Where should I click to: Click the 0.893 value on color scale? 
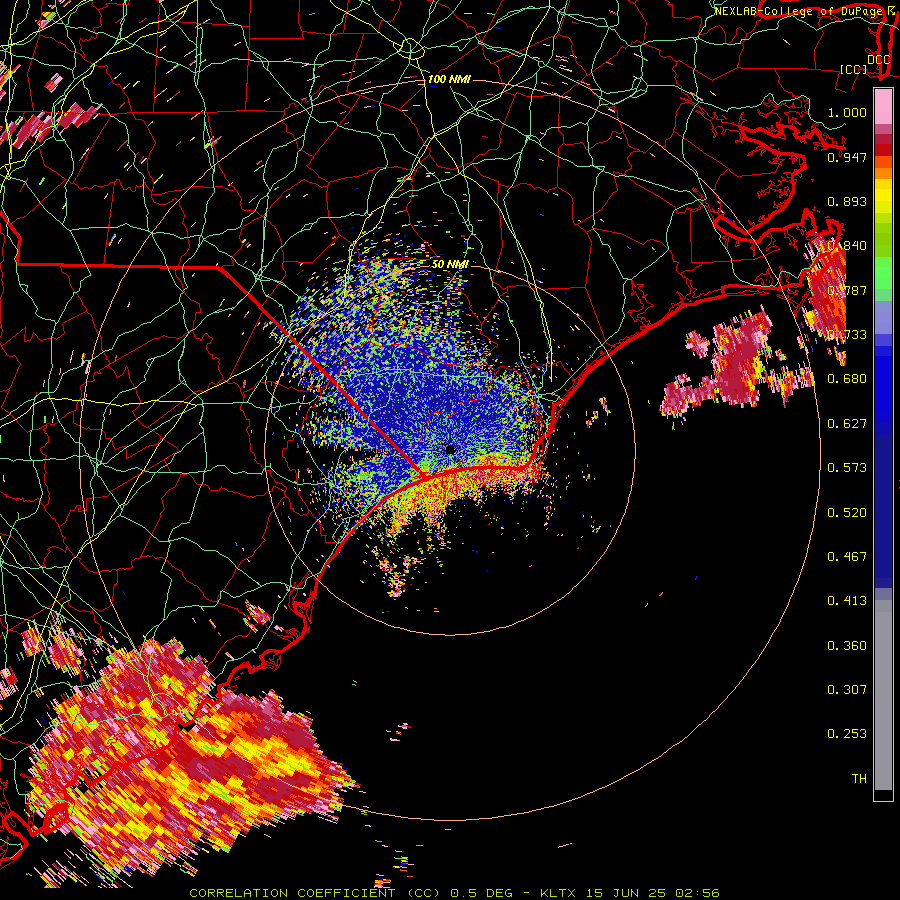coord(847,201)
